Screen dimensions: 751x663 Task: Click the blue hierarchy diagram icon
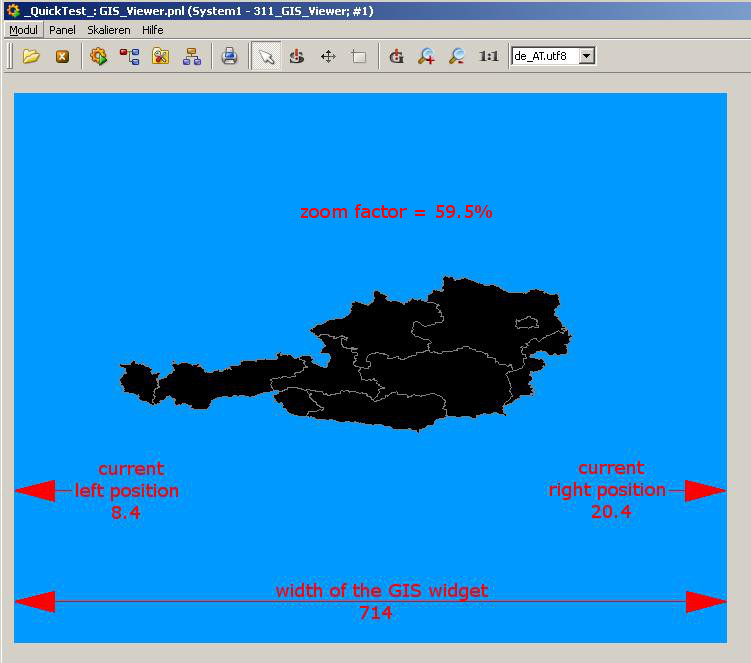coord(191,57)
